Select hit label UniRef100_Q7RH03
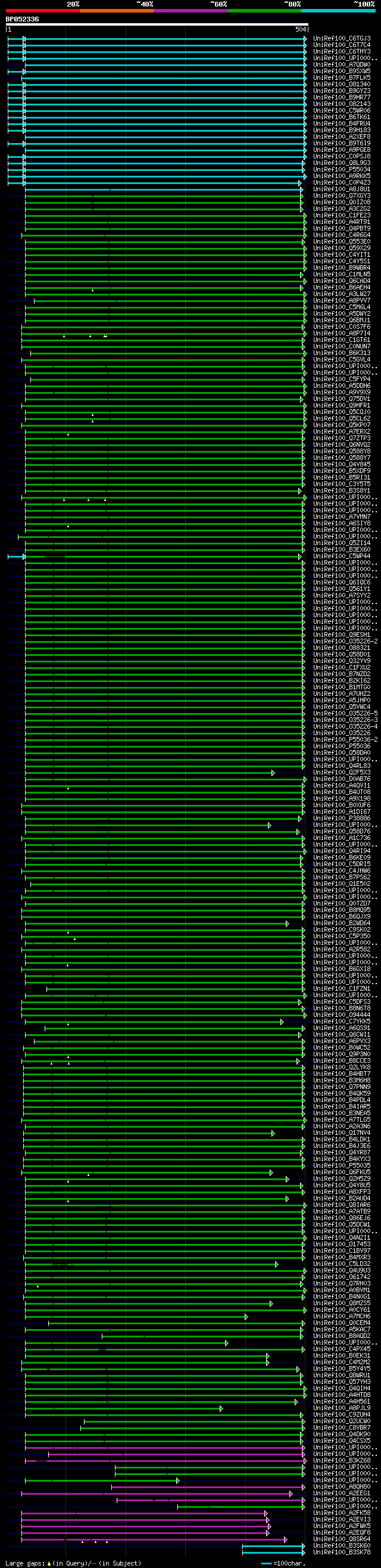Viewport: 381px width, 1568px height. click(x=342, y=1284)
